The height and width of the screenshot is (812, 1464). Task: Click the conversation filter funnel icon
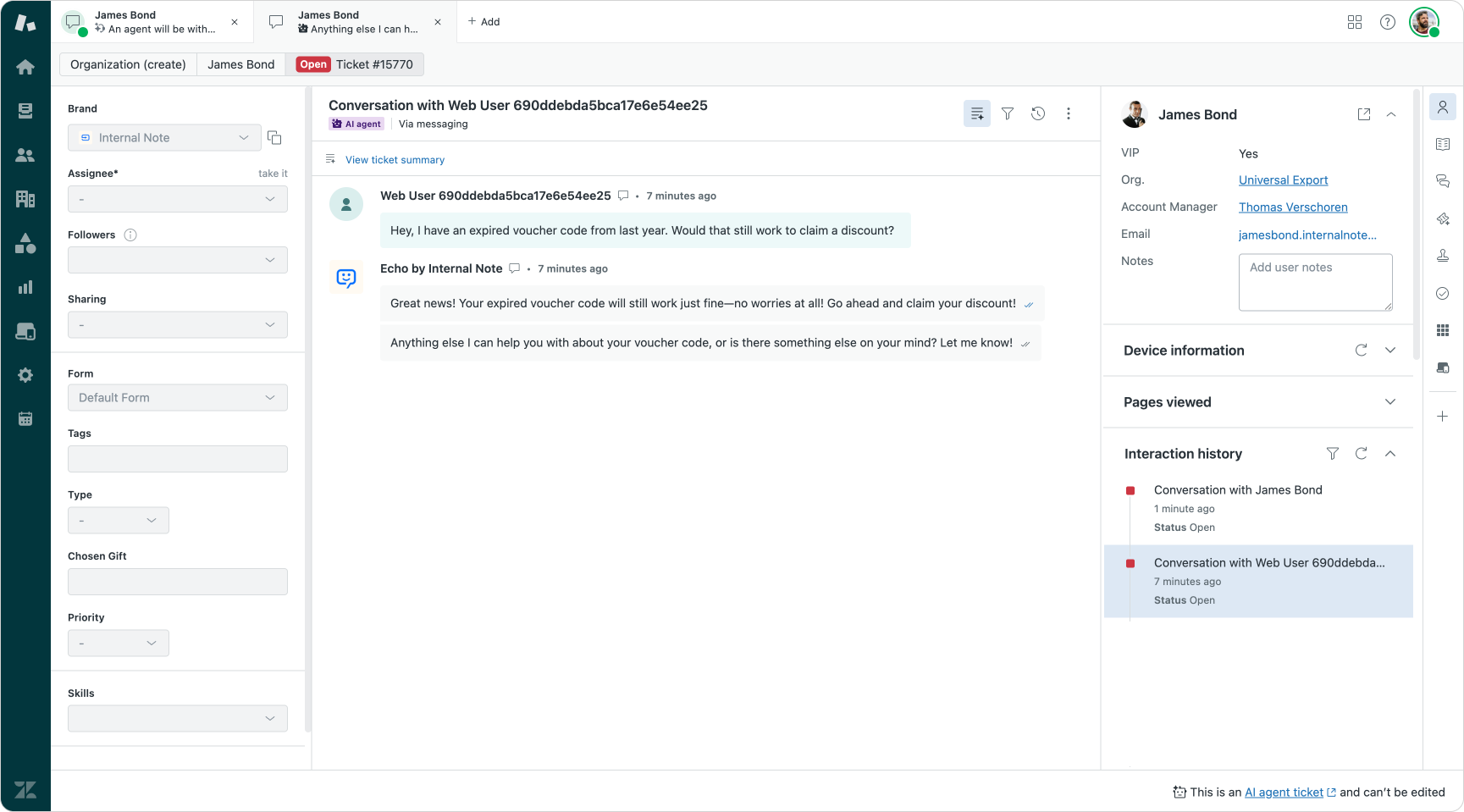point(1008,113)
